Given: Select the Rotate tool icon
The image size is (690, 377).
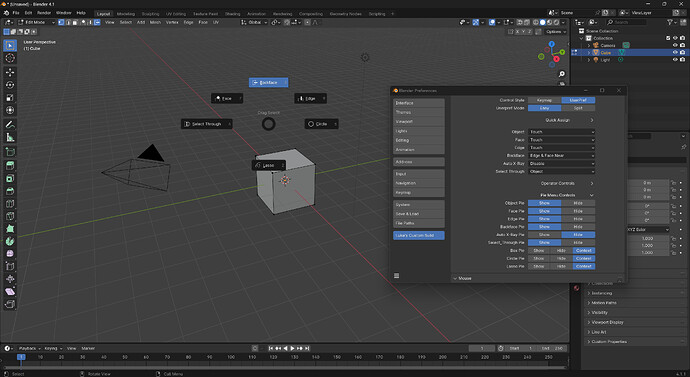Looking at the screenshot, I should tap(10, 85).
